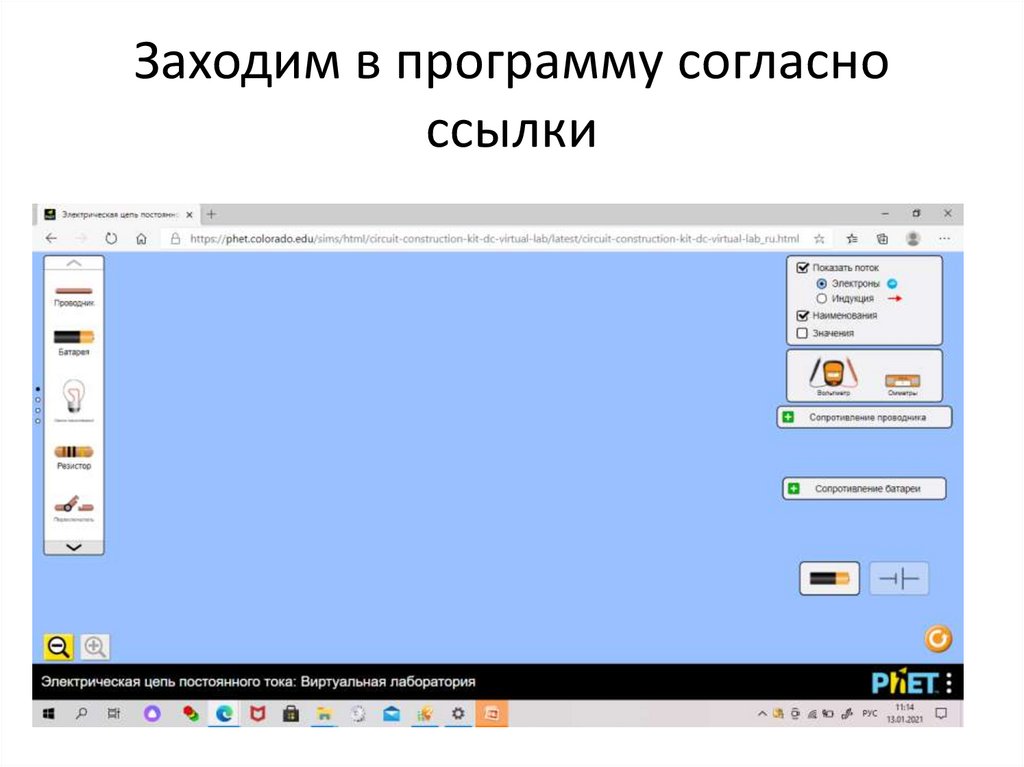Show hidden system tray icons

pos(761,714)
